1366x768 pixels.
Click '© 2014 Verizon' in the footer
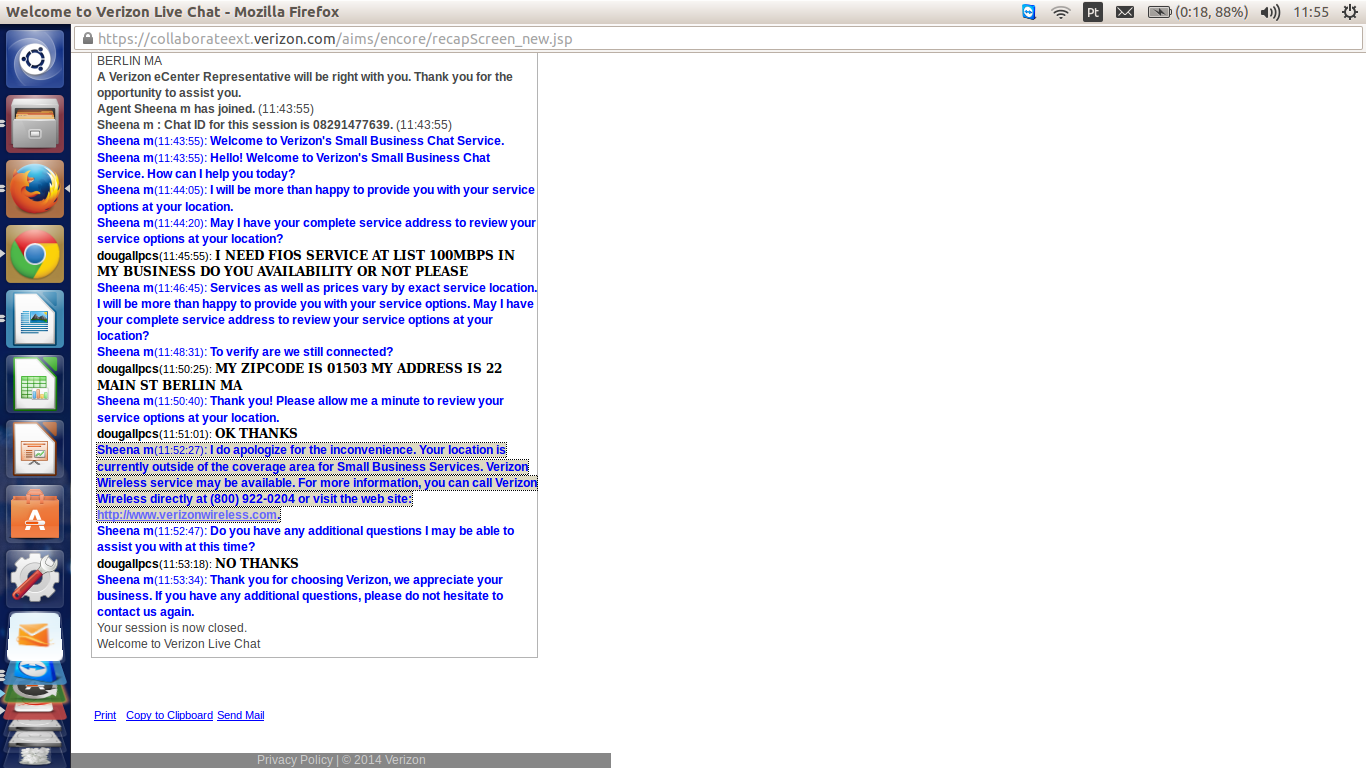point(384,760)
